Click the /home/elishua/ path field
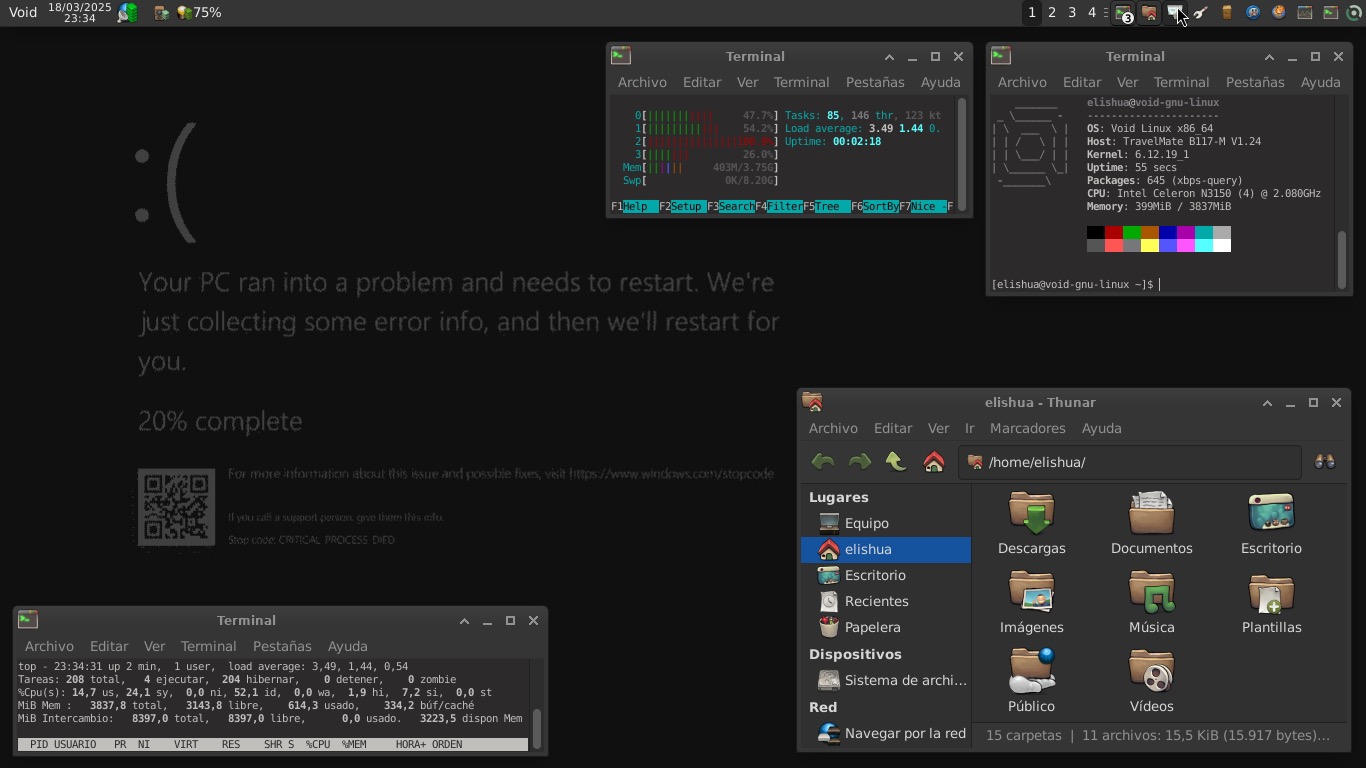The height and width of the screenshot is (768, 1366). tap(1130, 462)
